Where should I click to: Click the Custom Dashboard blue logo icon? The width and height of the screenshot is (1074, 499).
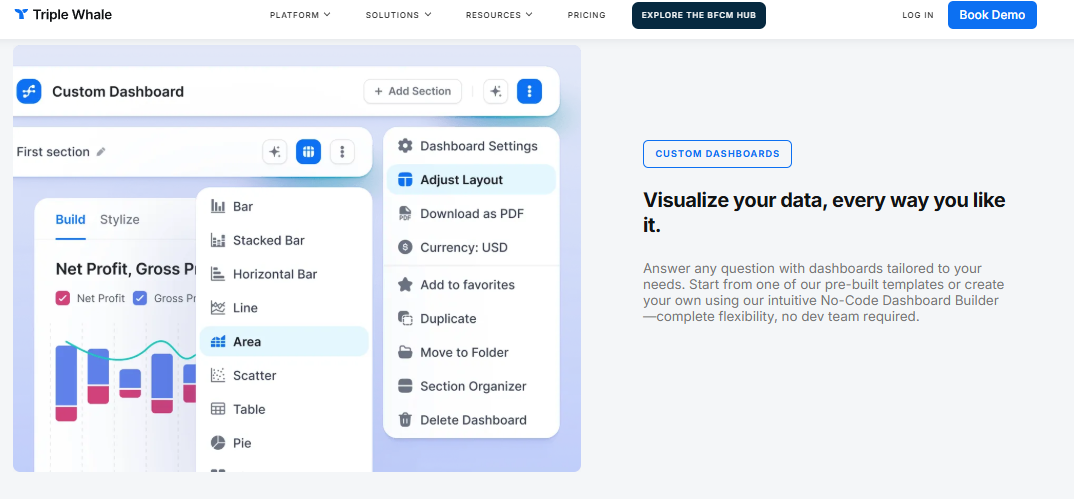tap(29, 91)
